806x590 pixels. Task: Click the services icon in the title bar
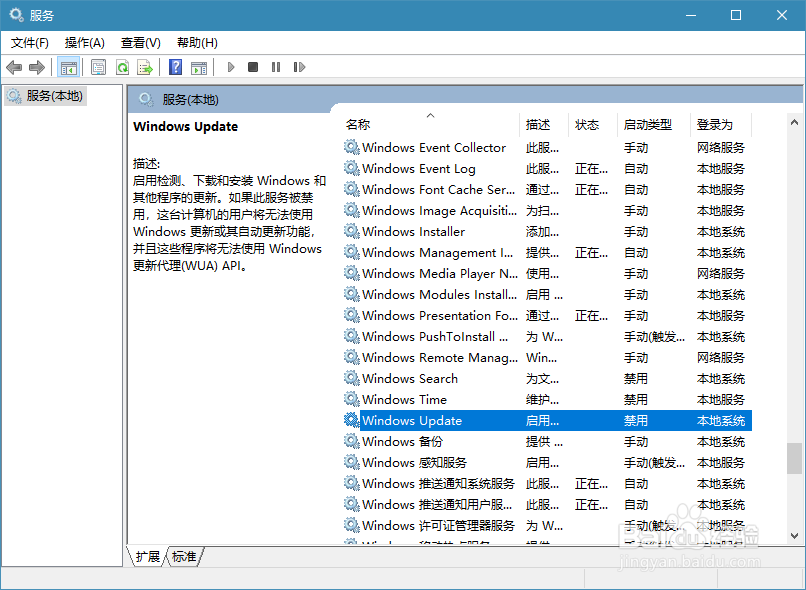(16, 15)
